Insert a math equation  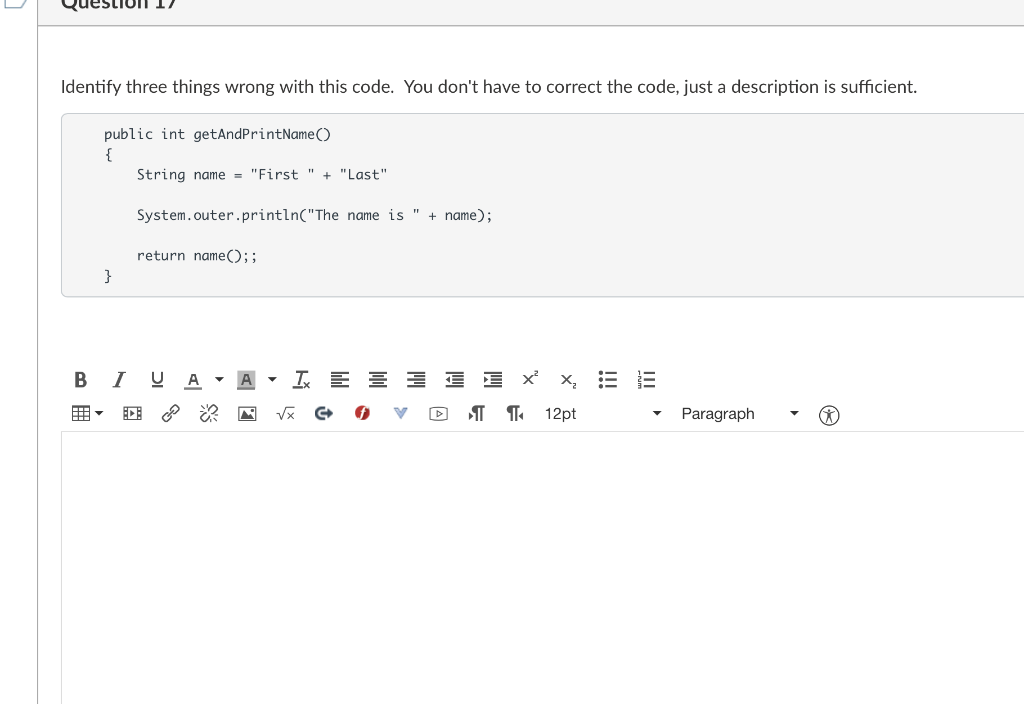[x=285, y=413]
